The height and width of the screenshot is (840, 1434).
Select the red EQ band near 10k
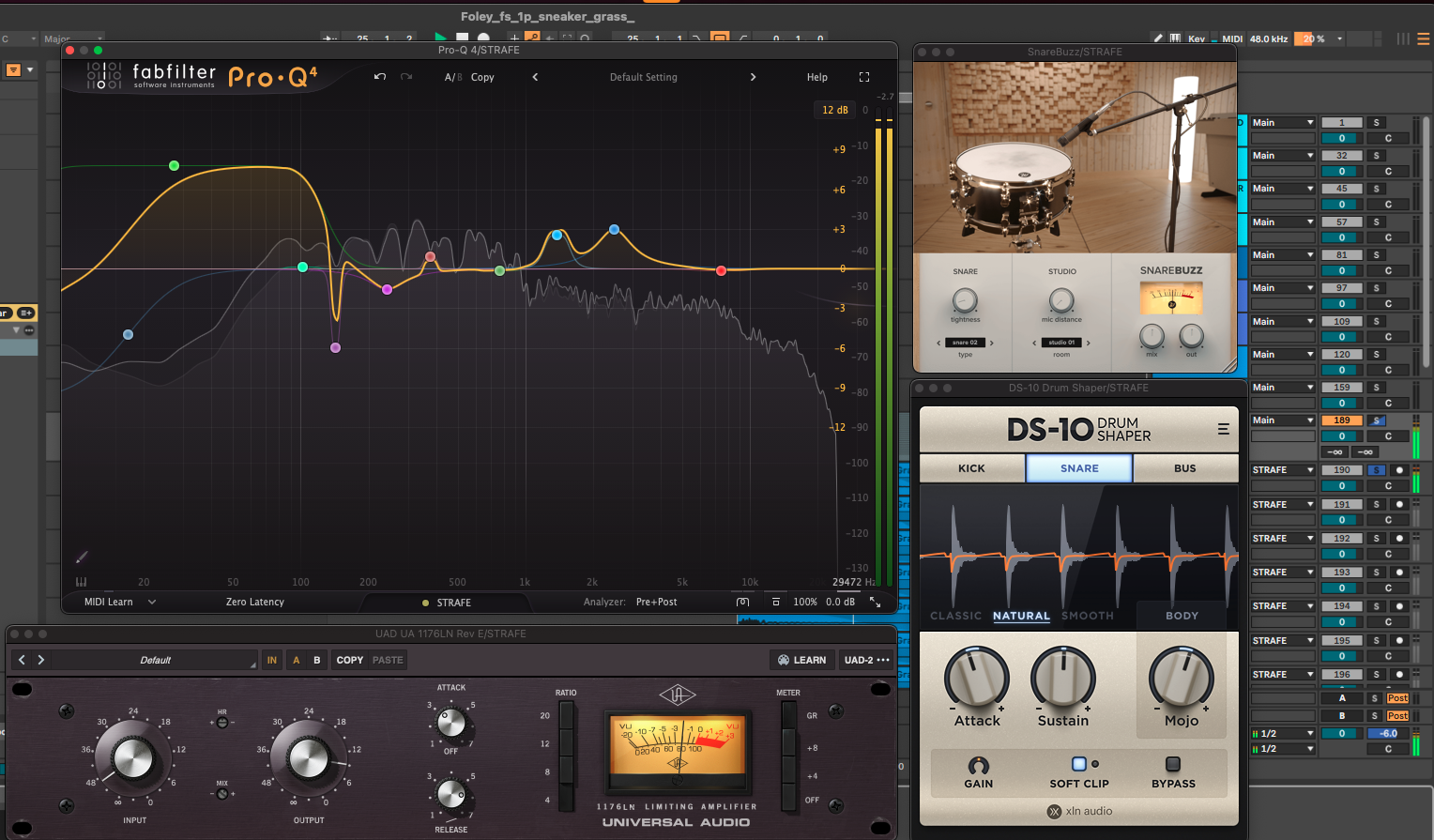pyautogui.click(x=721, y=270)
